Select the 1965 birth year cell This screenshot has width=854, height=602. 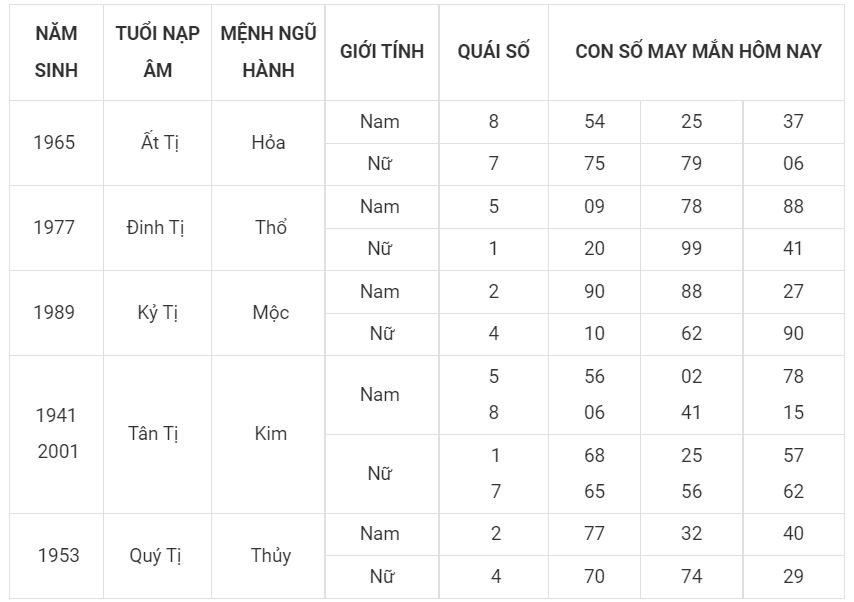pos(56,143)
